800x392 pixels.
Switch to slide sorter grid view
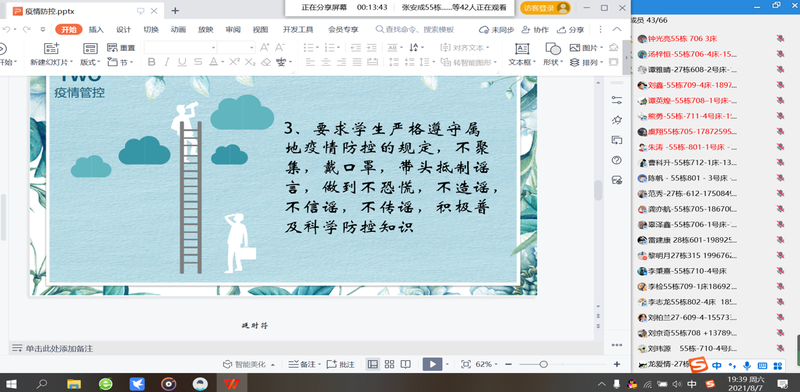389,364
